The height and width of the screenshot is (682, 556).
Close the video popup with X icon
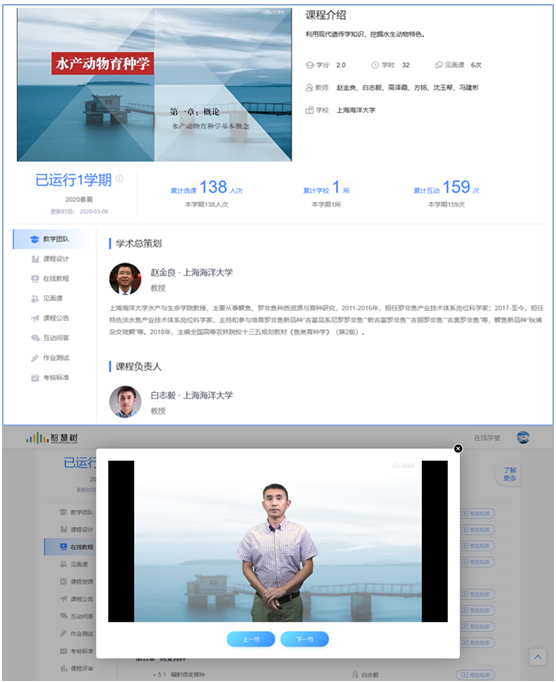(x=458, y=448)
